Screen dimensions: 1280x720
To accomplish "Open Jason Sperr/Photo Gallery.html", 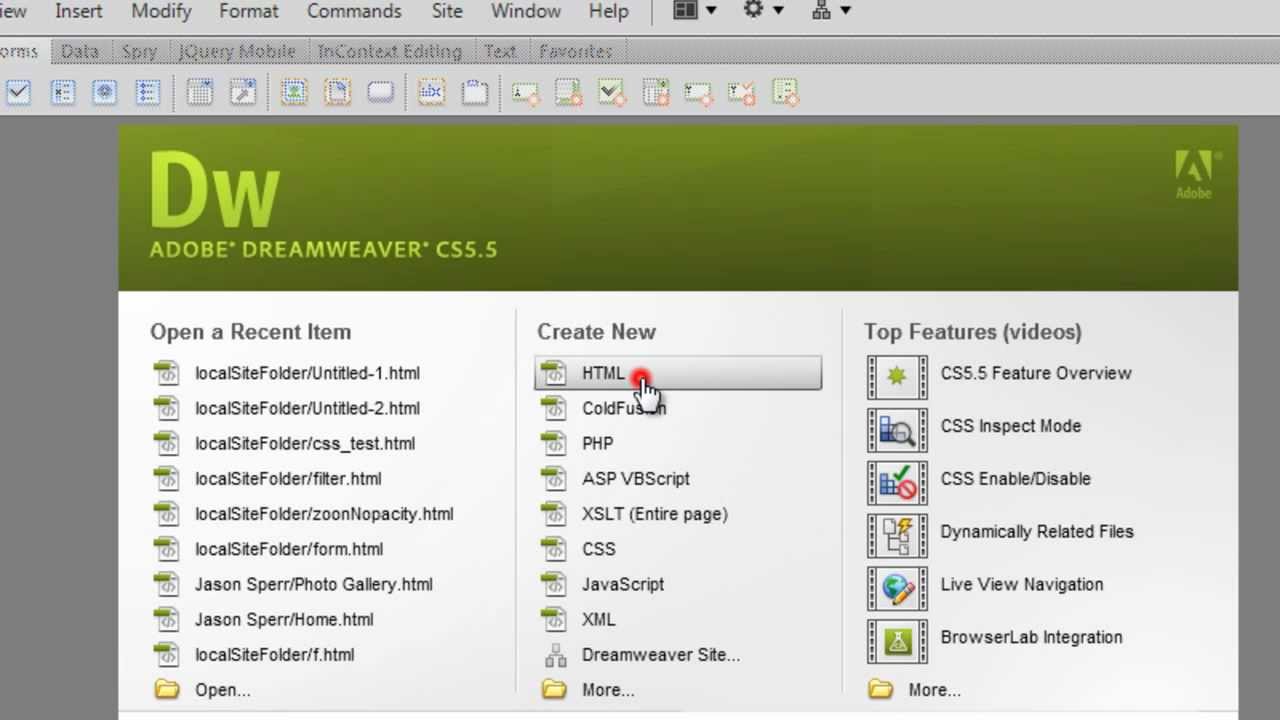I will 314,584.
